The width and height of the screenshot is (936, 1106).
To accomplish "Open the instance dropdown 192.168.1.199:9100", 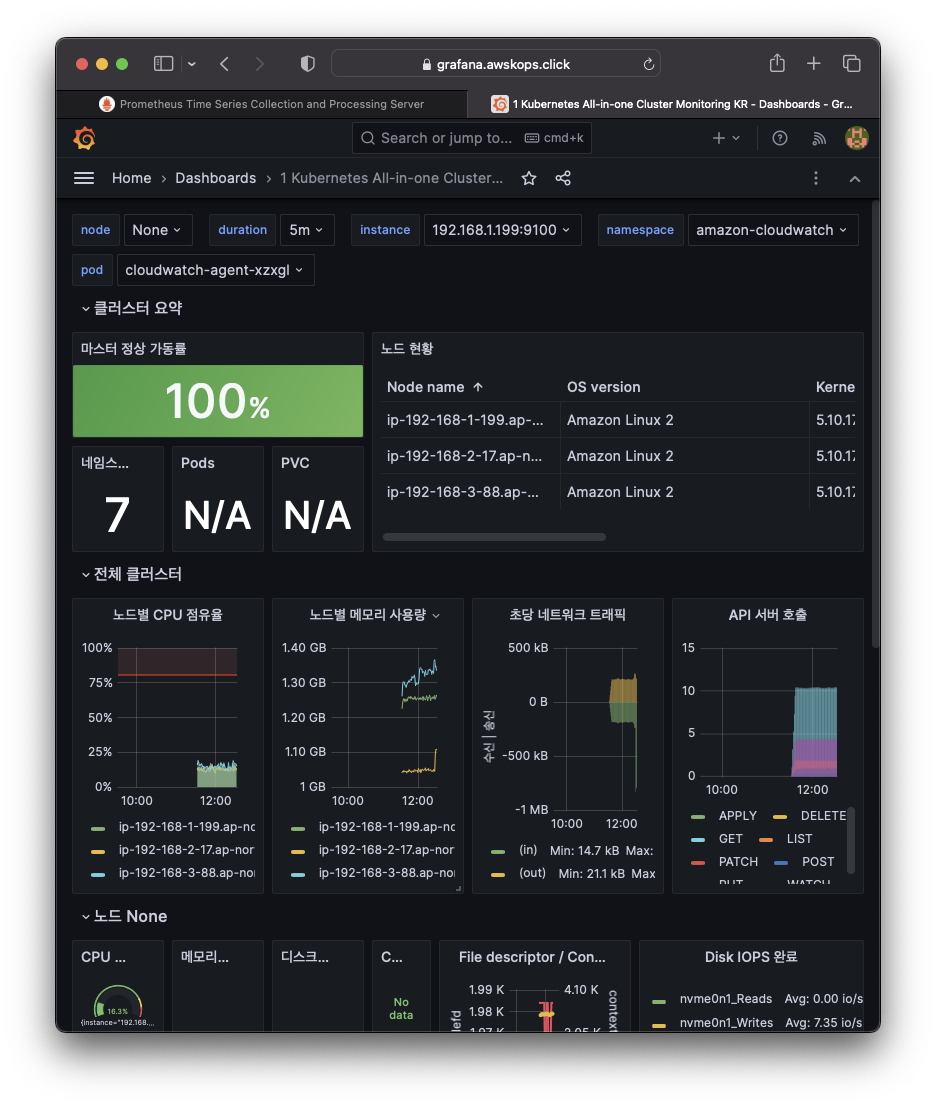I will pyautogui.click(x=502, y=230).
